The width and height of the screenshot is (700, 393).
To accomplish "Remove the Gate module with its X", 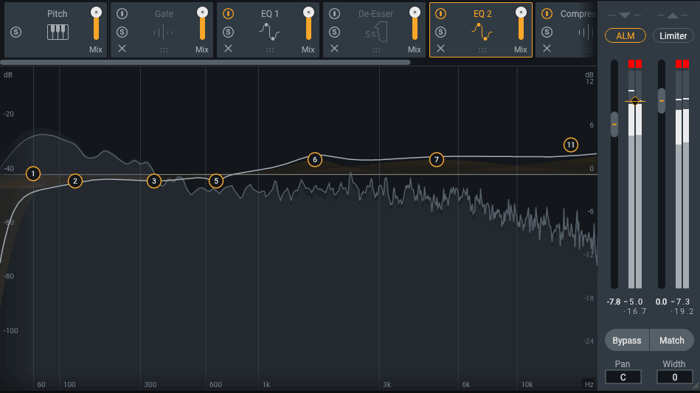I will (122, 48).
